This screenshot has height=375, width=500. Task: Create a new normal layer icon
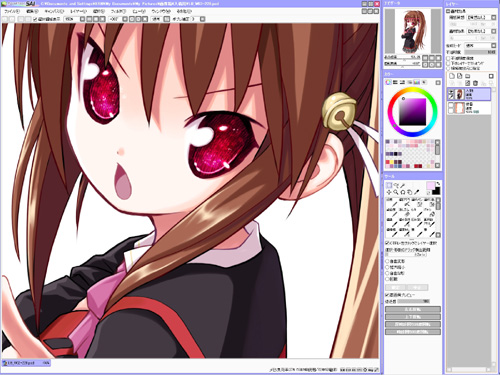point(452,76)
